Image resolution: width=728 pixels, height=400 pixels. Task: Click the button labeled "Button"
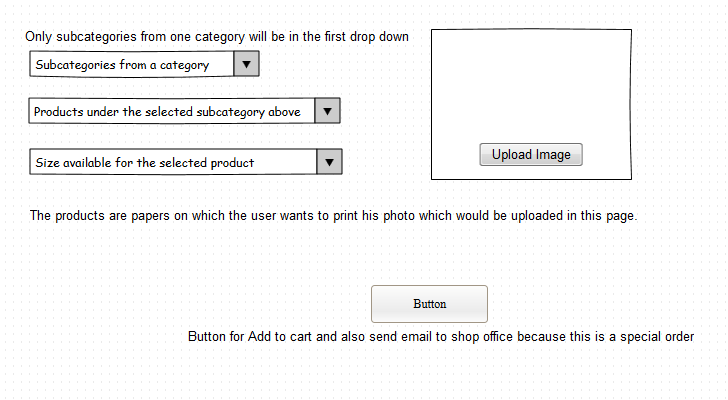click(429, 304)
